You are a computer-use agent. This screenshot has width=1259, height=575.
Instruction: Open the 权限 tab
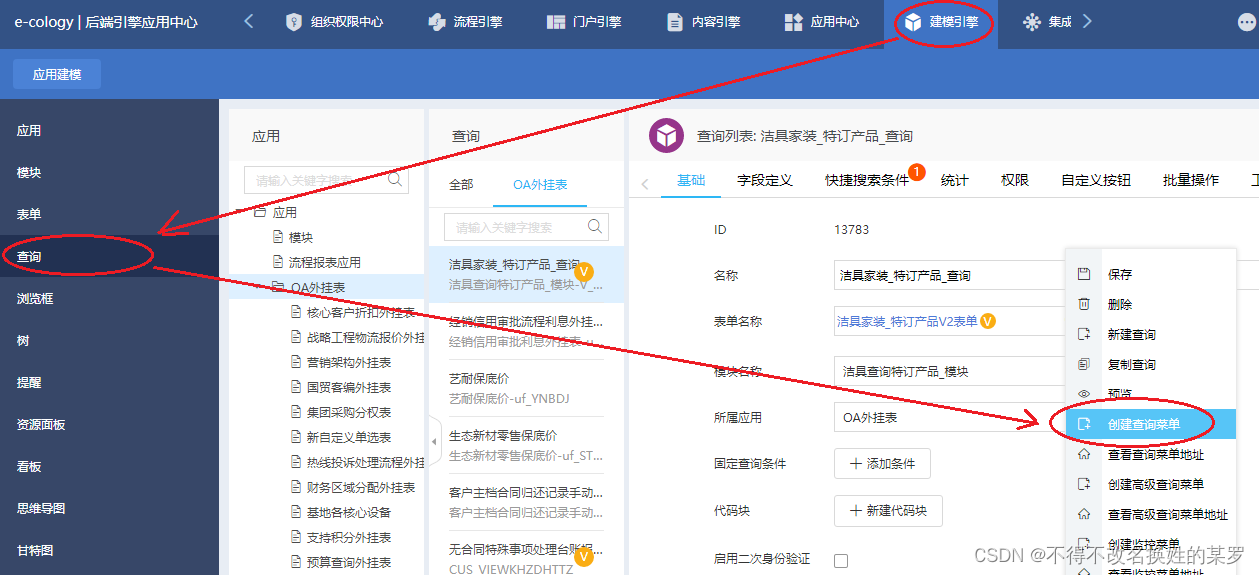(x=1015, y=180)
